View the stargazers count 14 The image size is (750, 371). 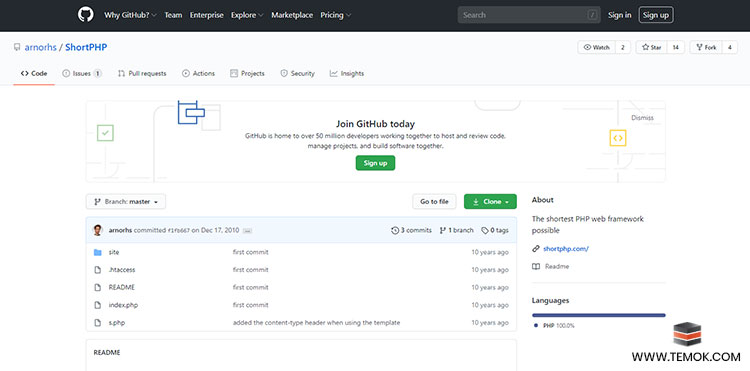coord(675,47)
